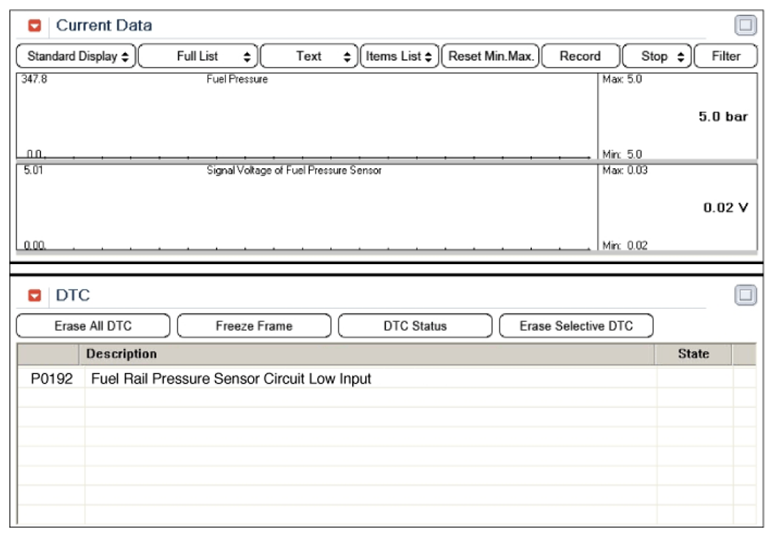Collapse the DTC panel red arrow icon
Image resolution: width=774 pixels, height=537 pixels.
pyautogui.click(x=35, y=296)
